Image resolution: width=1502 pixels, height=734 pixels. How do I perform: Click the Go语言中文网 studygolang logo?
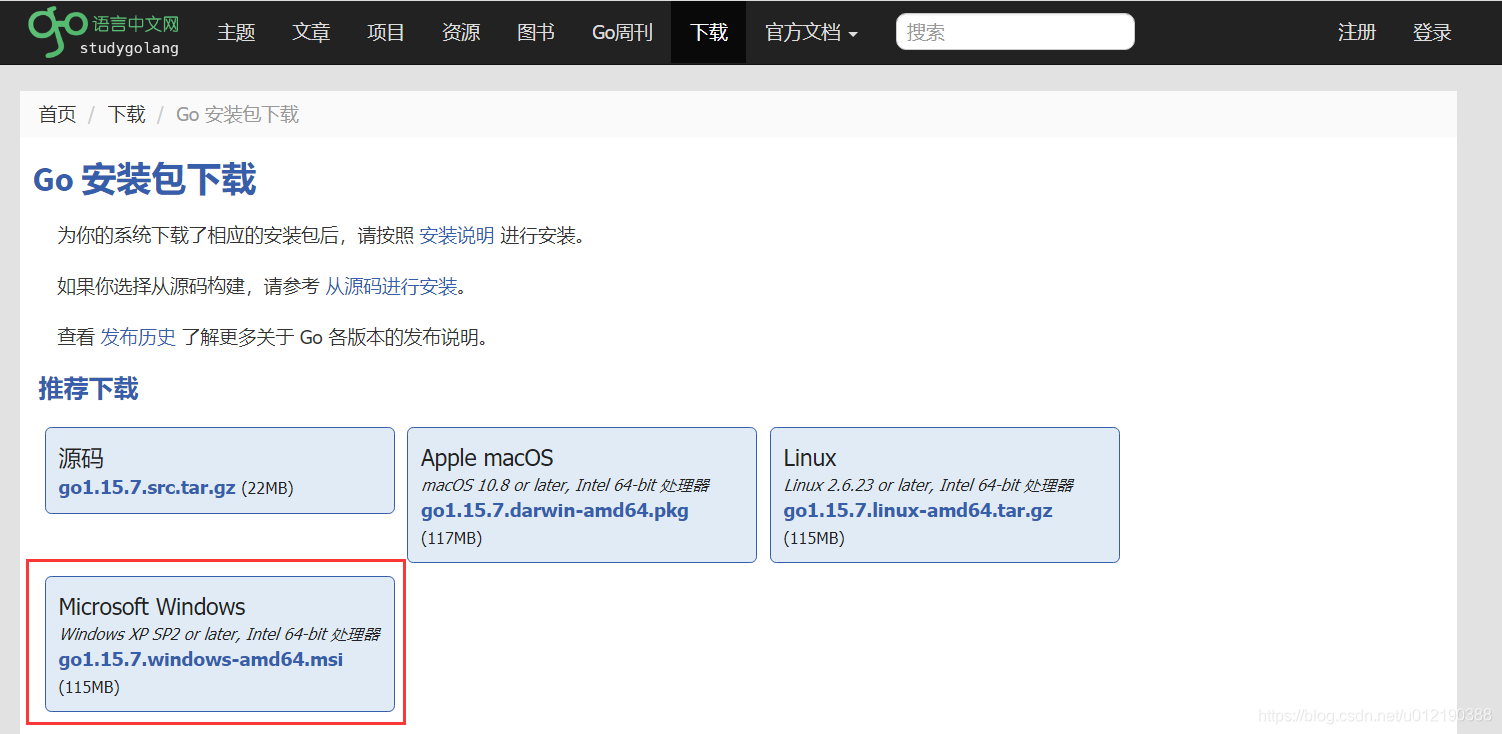tap(104, 32)
